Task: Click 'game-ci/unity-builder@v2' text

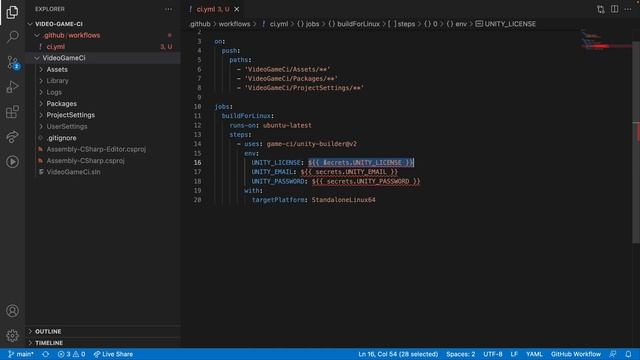Action: coord(311,144)
